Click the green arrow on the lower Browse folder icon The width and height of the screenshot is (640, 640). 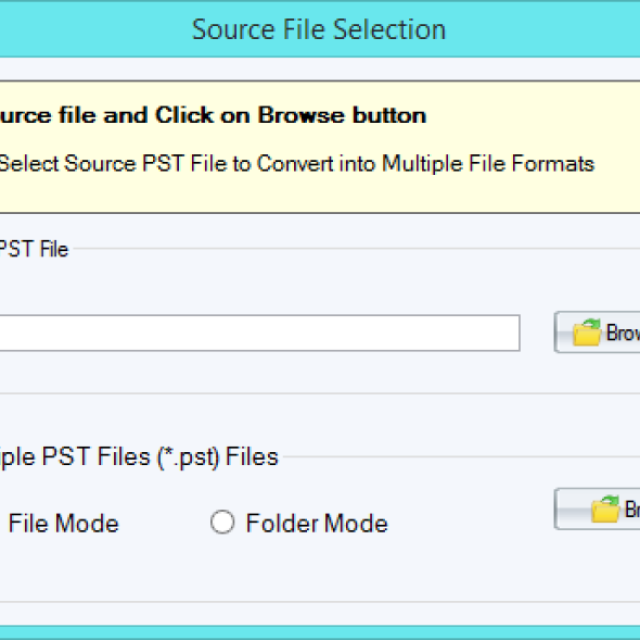[x=611, y=500]
